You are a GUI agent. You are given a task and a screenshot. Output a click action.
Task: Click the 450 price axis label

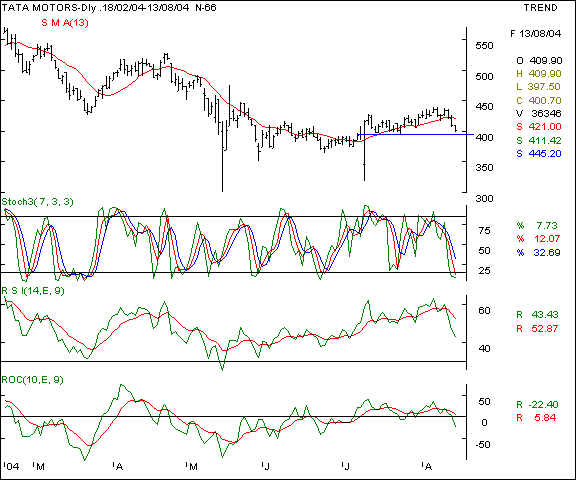[x=484, y=107]
